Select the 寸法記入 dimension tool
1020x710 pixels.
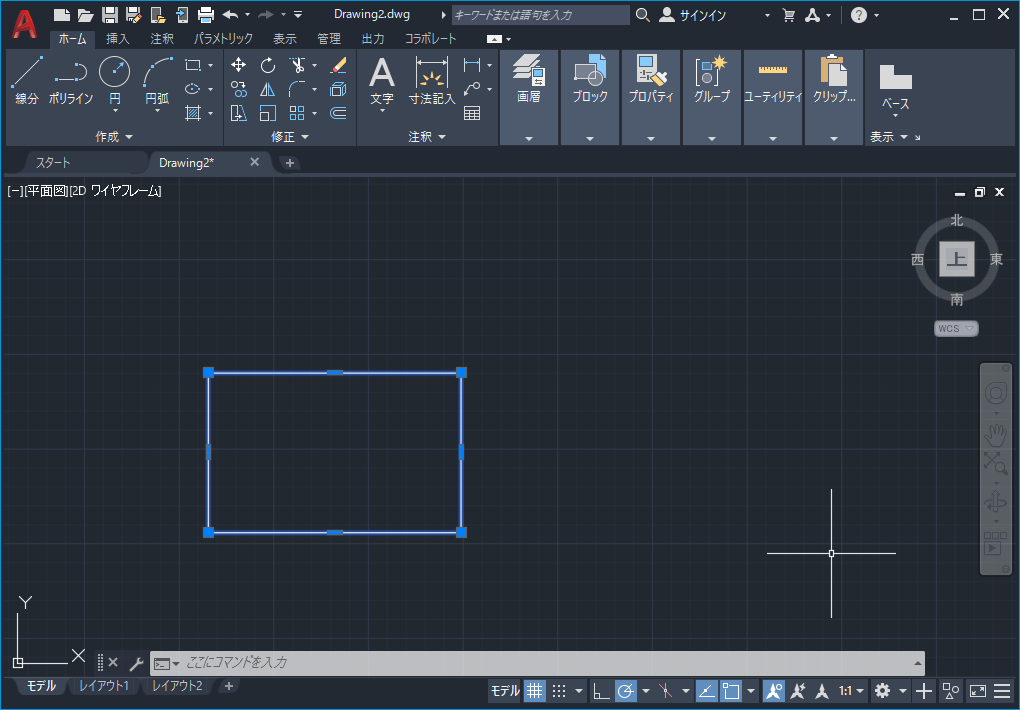[x=432, y=81]
